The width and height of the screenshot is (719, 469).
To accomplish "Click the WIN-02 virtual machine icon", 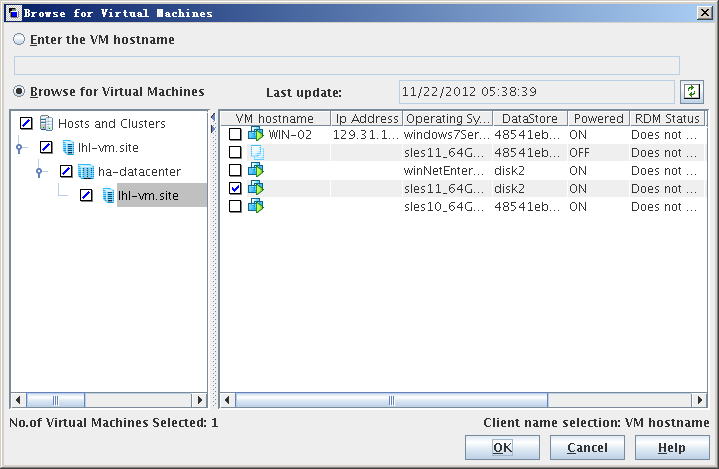I will point(256,134).
